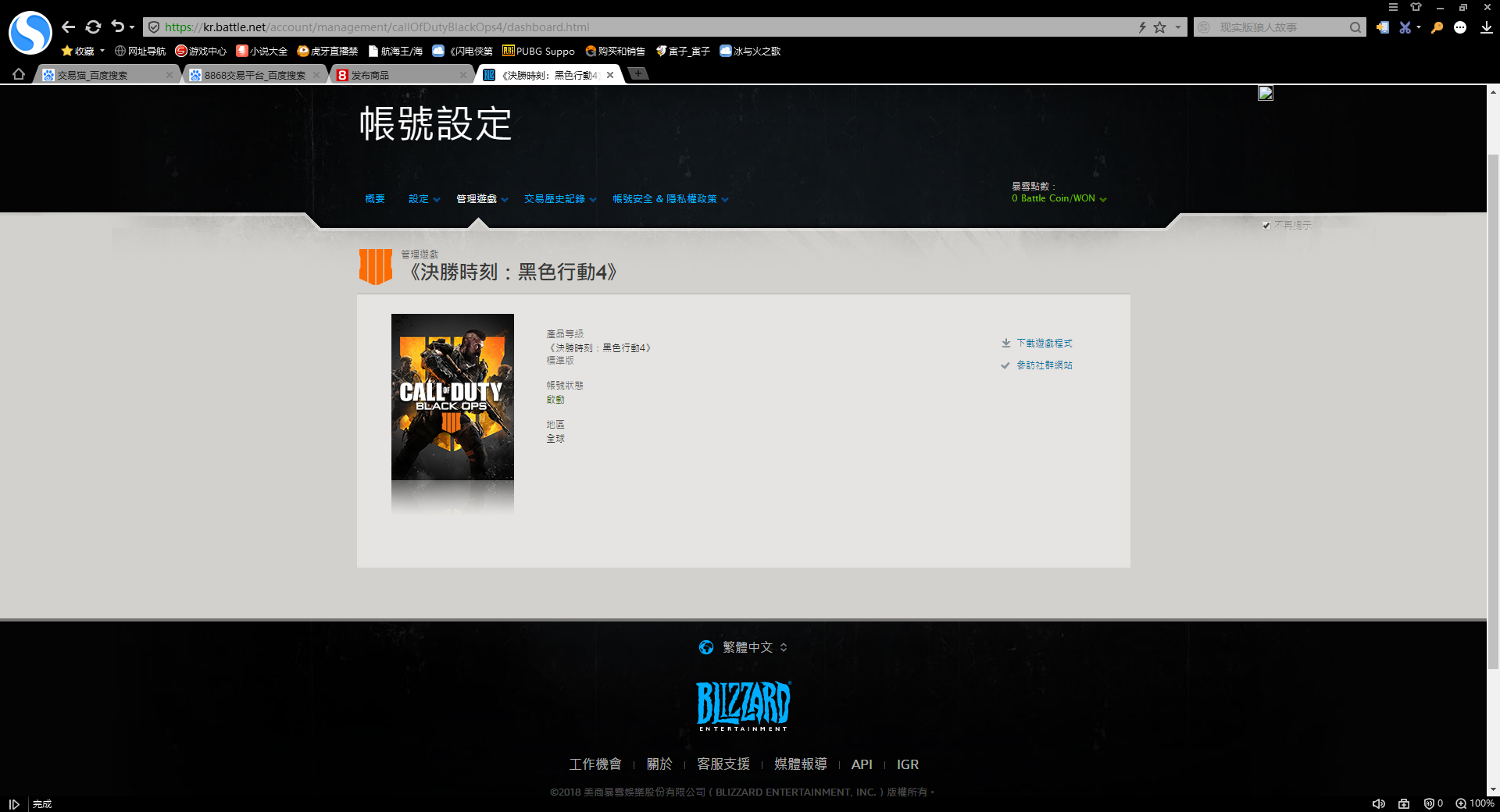Expand the 設定 settings menu

(424, 199)
